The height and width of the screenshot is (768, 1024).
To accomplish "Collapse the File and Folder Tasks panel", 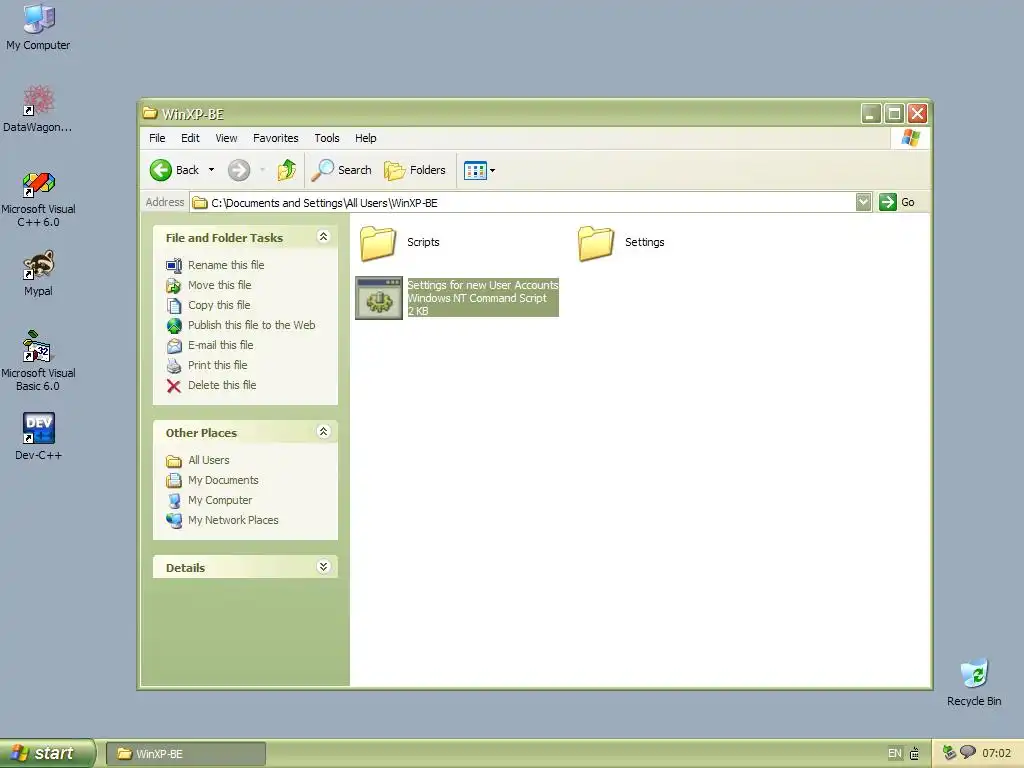I will click(323, 237).
